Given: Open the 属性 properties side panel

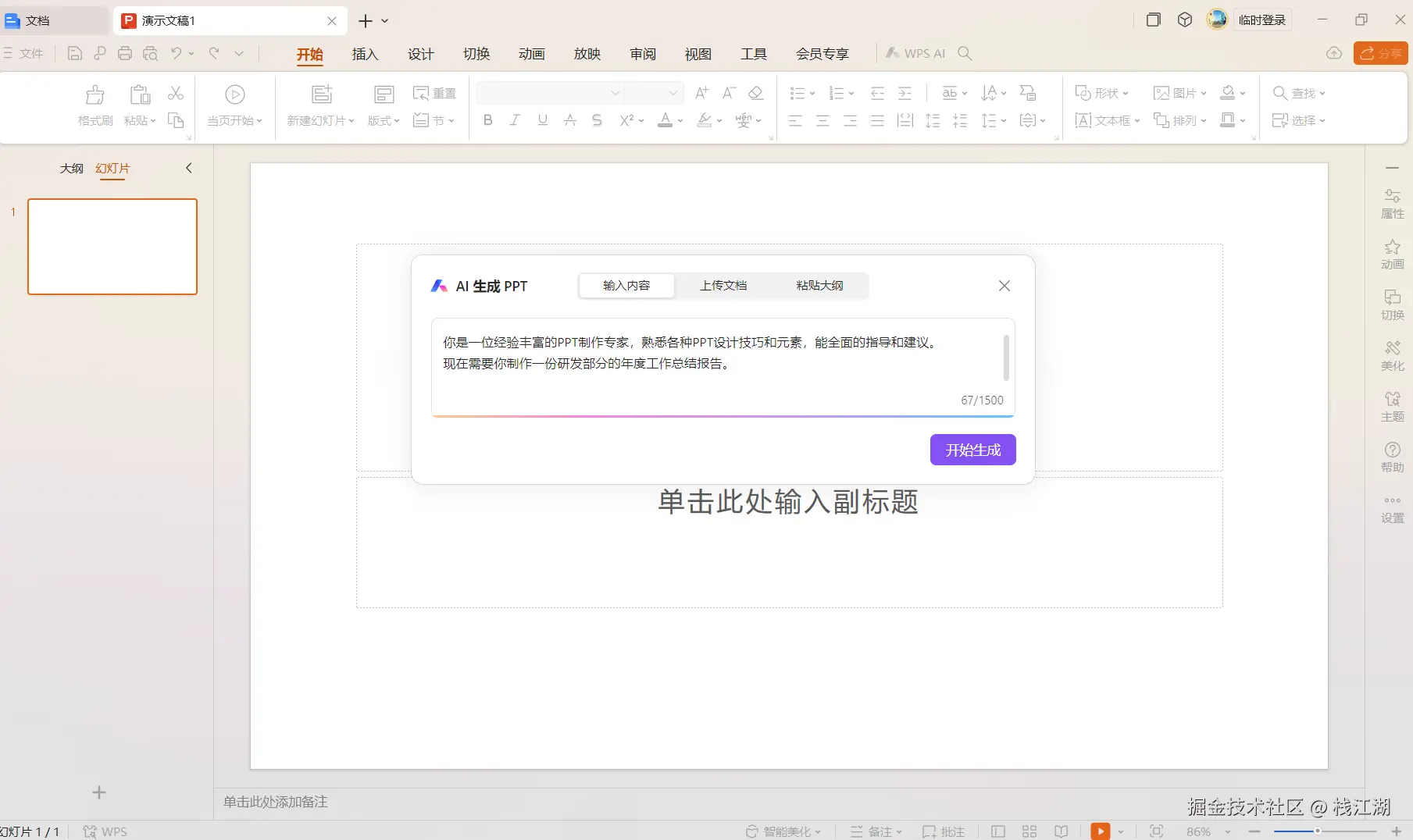Looking at the screenshot, I should coord(1392,203).
